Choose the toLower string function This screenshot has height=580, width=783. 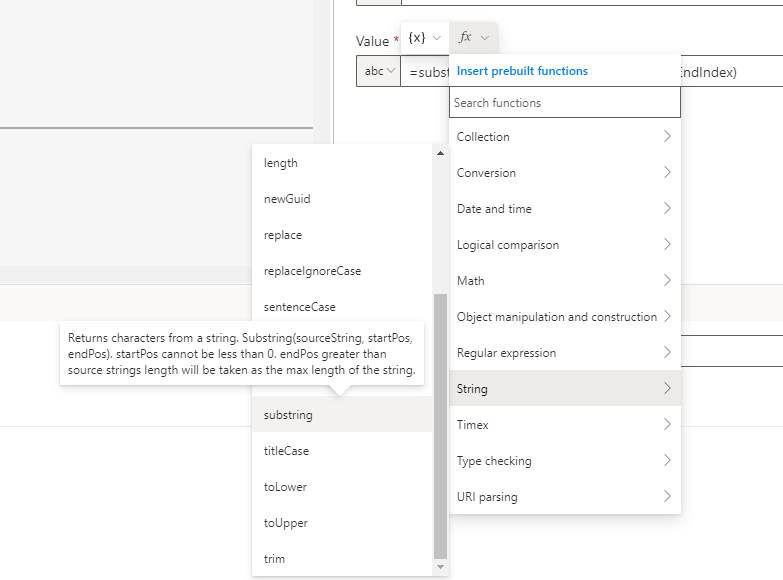(x=285, y=487)
